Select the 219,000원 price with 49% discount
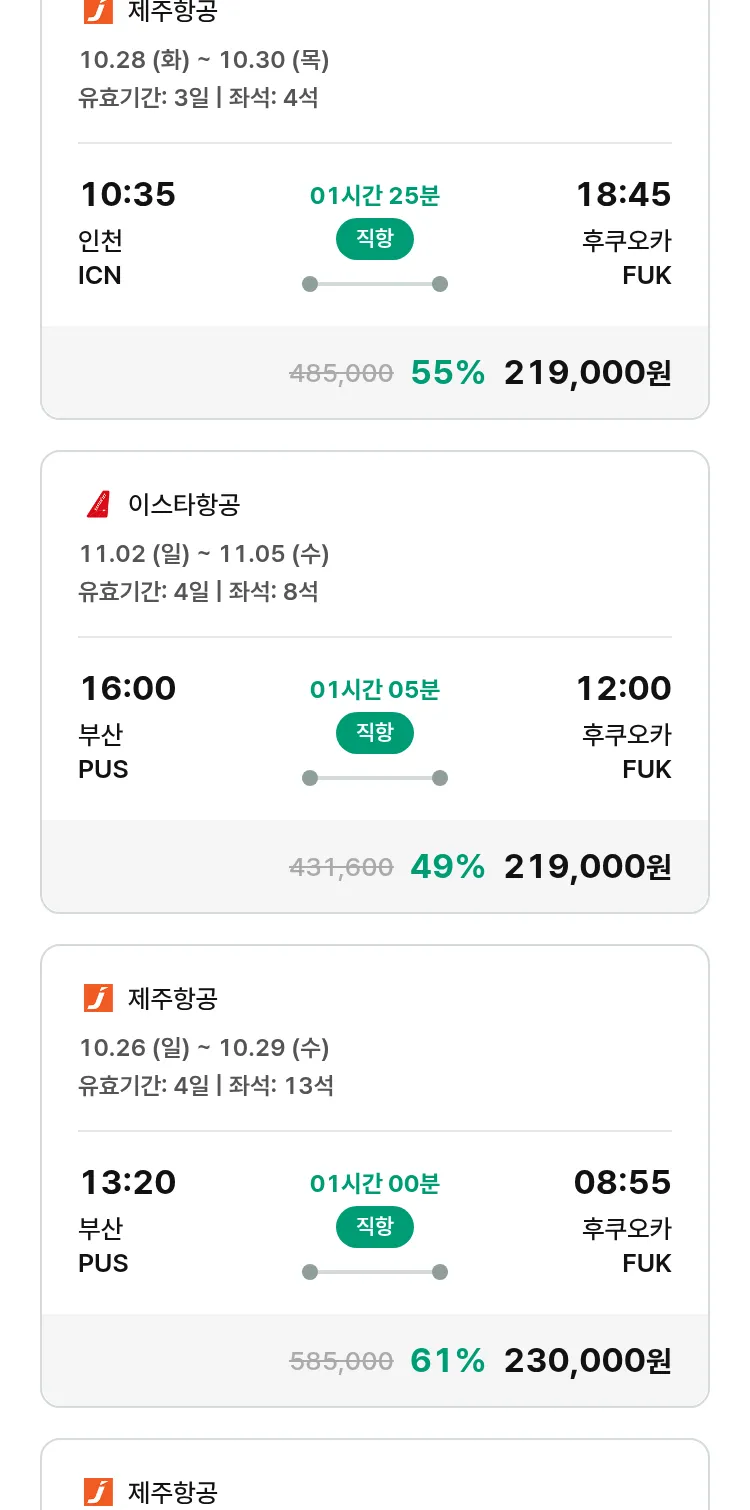 coord(587,867)
